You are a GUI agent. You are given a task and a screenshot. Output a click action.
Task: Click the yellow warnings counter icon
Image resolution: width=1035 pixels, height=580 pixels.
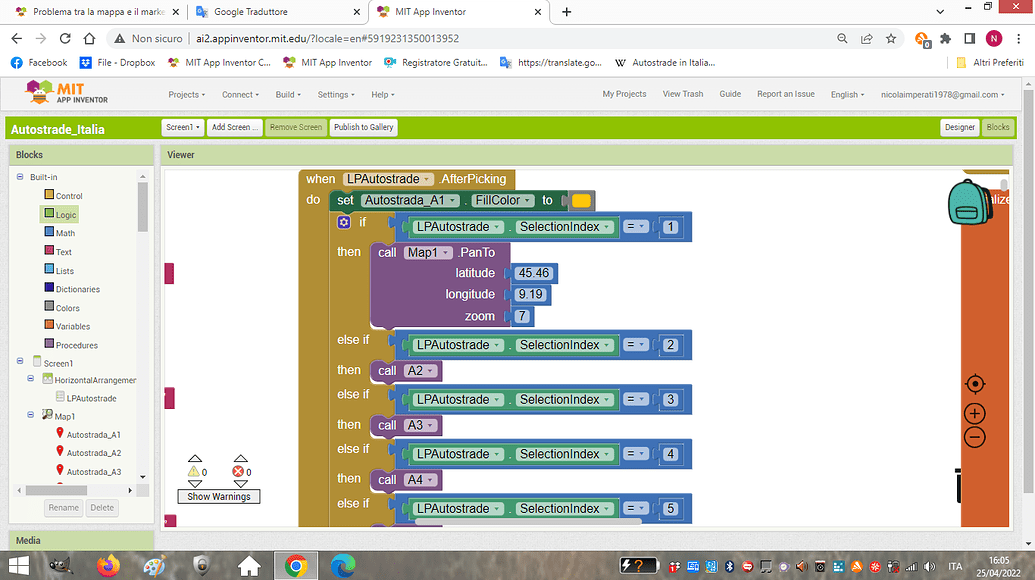[x=193, y=470]
